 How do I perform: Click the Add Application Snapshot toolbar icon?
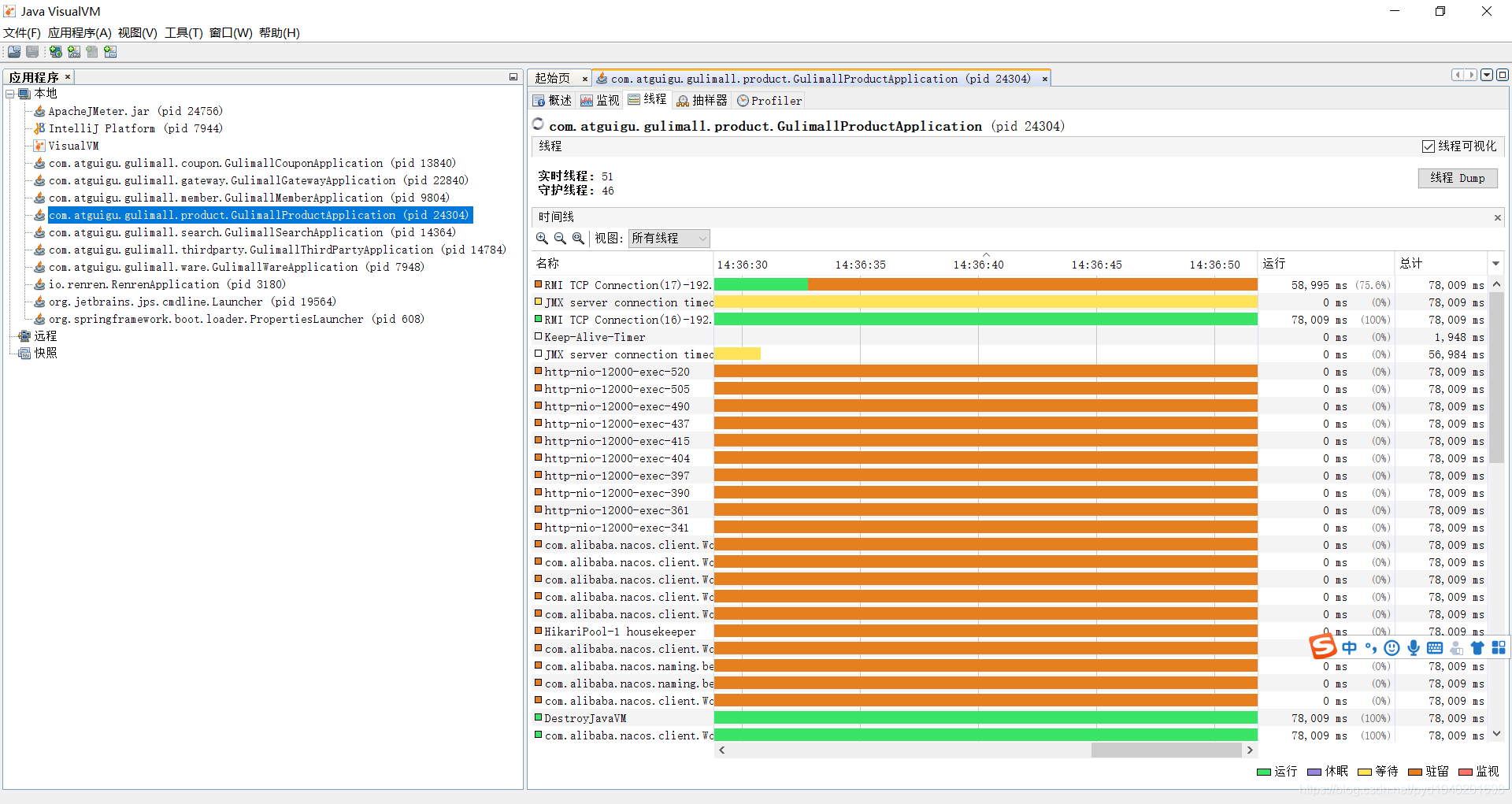point(110,52)
